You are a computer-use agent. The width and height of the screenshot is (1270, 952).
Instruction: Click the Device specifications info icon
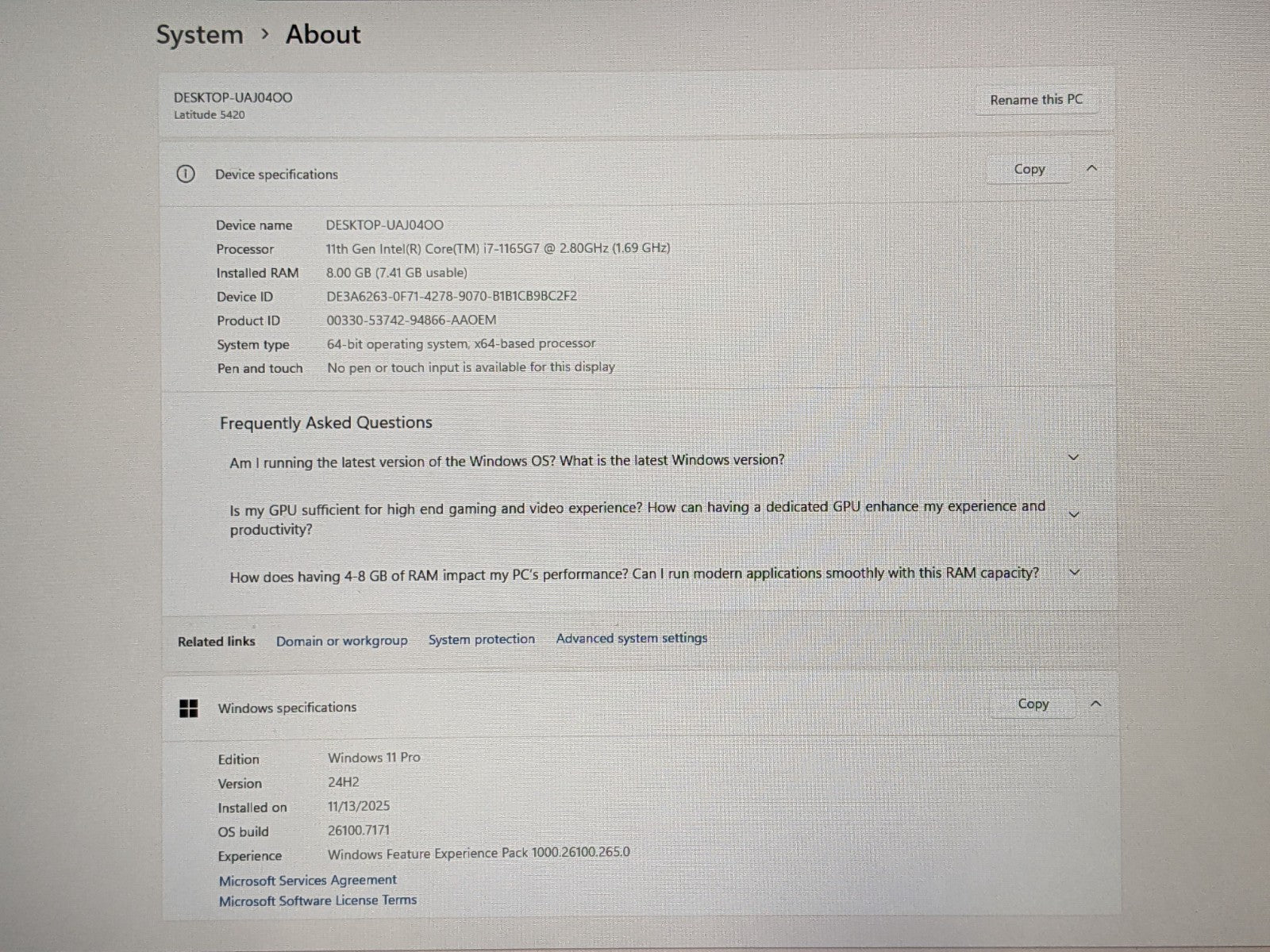[x=185, y=174]
